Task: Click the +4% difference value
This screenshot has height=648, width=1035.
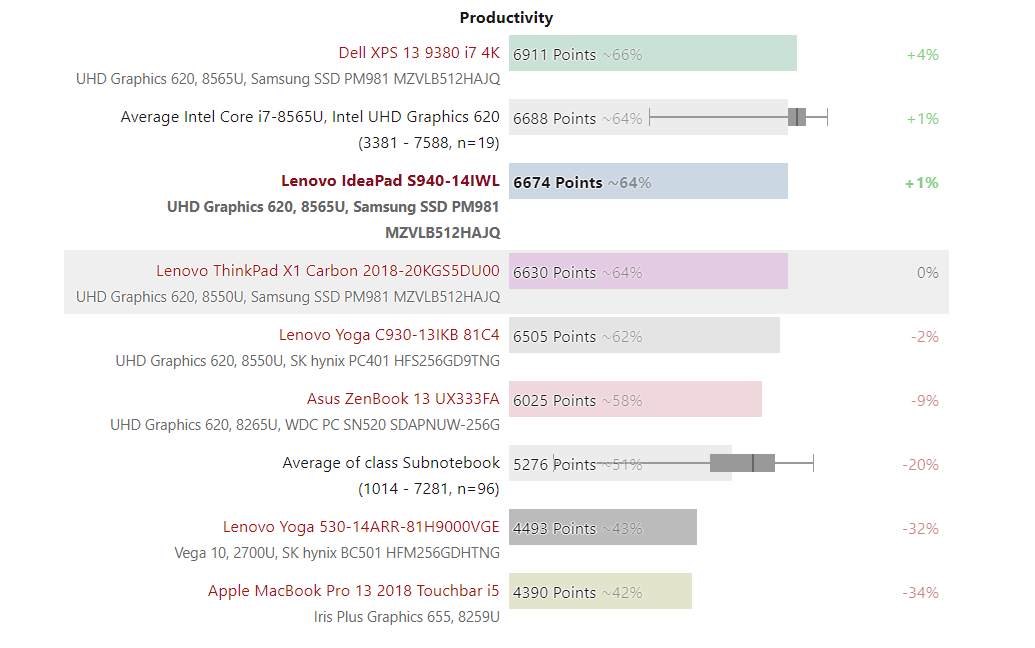Action: (x=922, y=55)
